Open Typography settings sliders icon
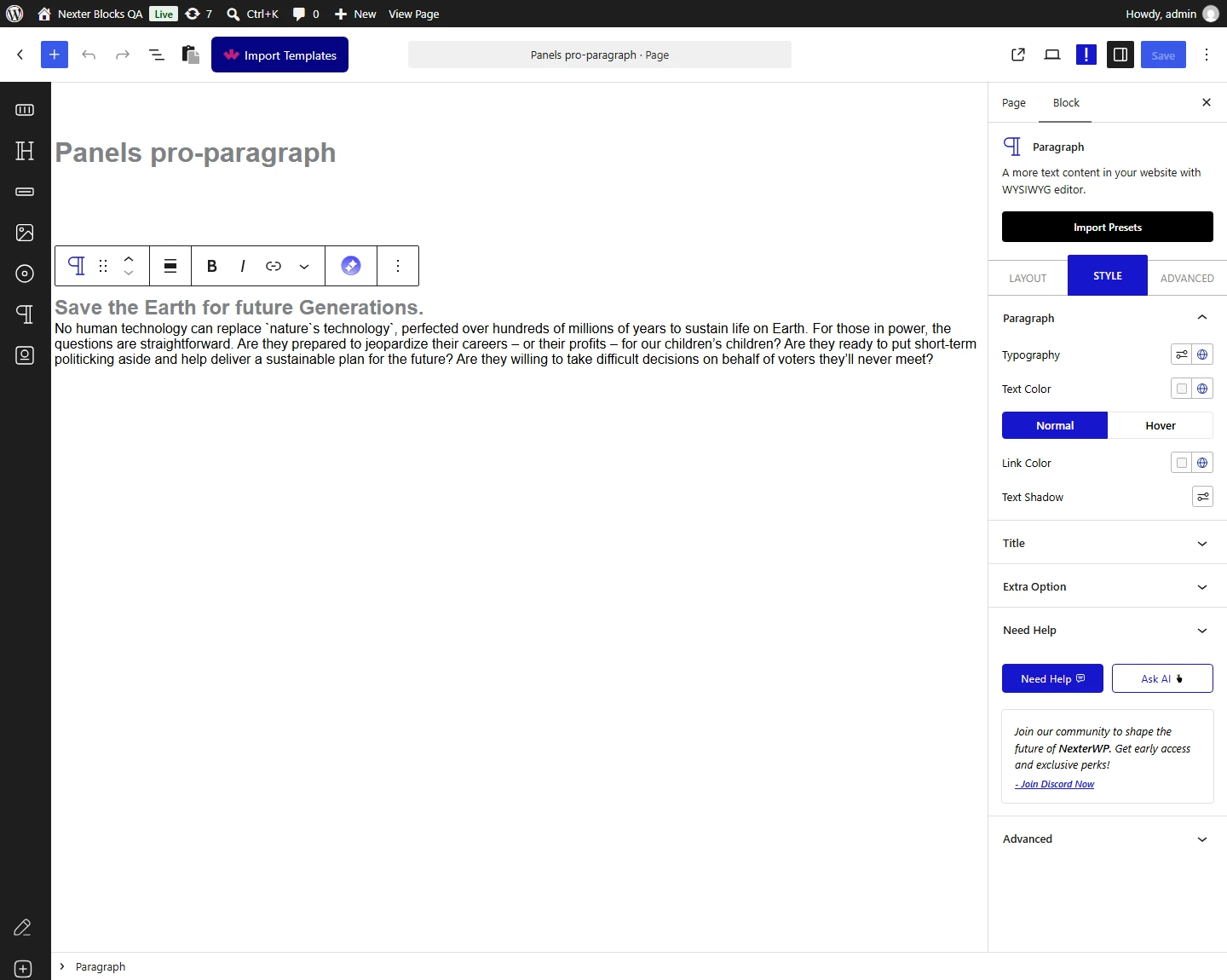This screenshot has height=980, width=1227. click(1182, 355)
